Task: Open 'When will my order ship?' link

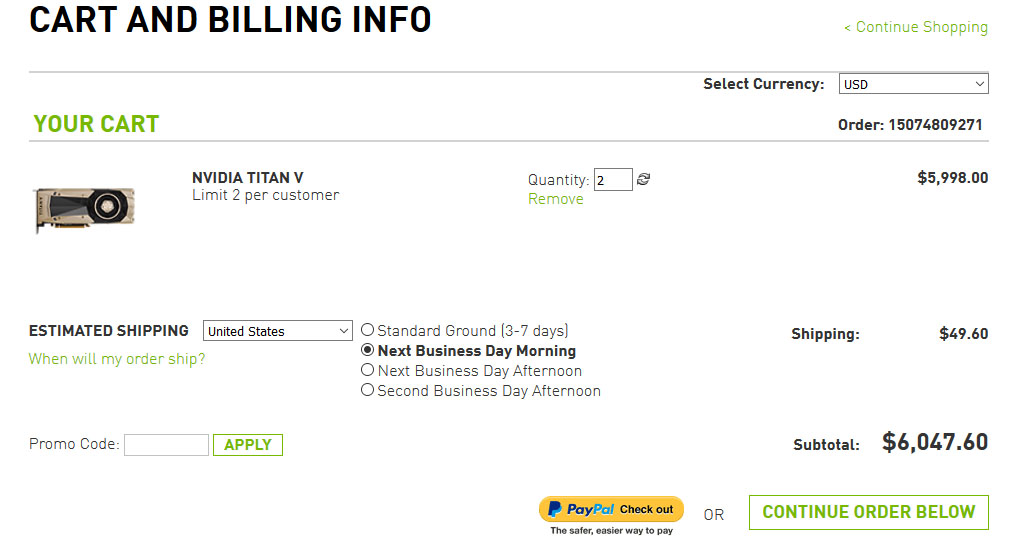Action: (x=117, y=359)
